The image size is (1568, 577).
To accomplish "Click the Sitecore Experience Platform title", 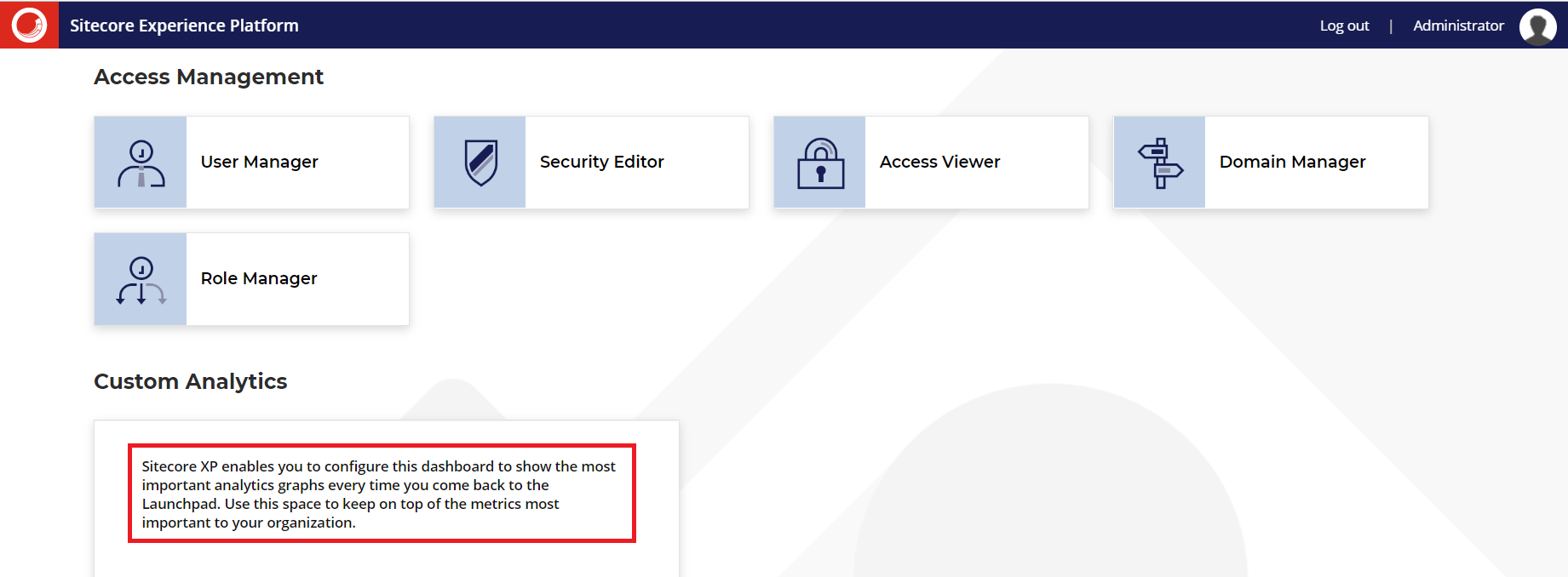I will coord(184,26).
